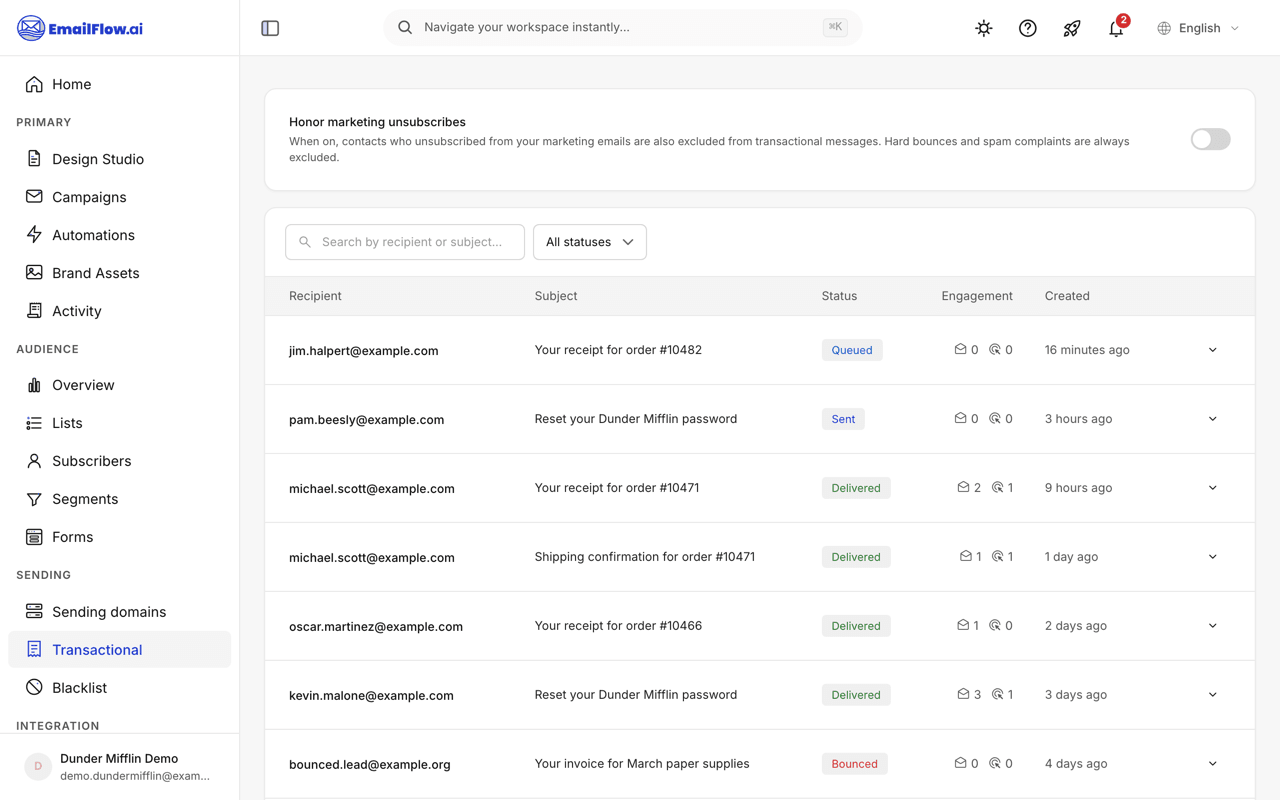
Task: Click 'Shipping confirmation for order #10471' subject
Action: 645,557
